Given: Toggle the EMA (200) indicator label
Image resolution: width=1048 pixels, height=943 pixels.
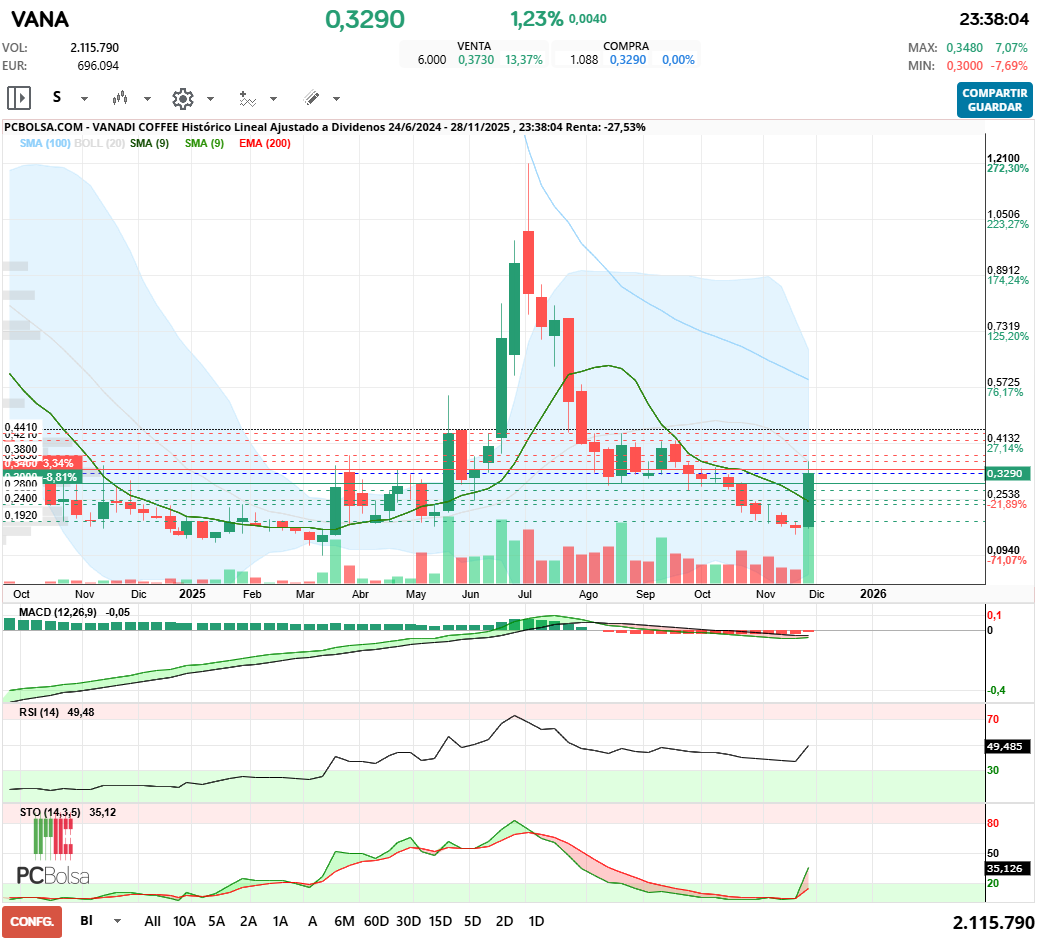Looking at the screenshot, I should coord(265,143).
